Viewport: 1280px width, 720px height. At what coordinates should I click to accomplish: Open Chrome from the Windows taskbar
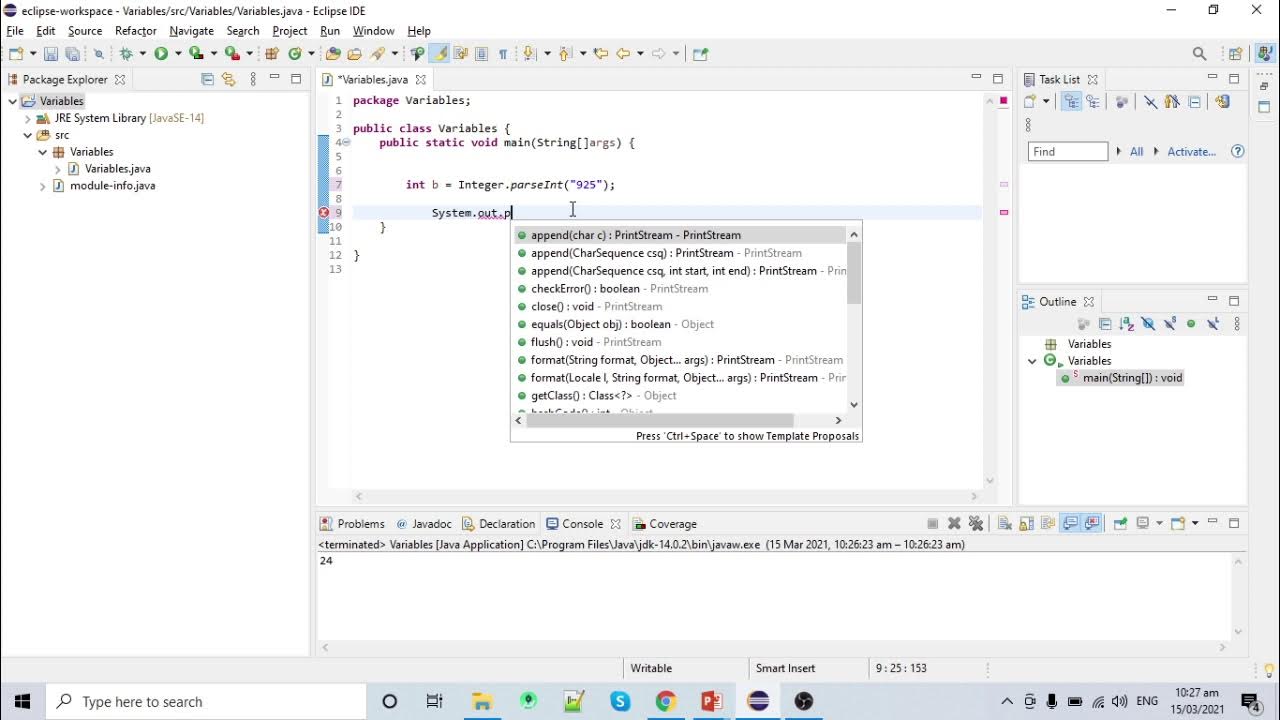click(x=666, y=701)
